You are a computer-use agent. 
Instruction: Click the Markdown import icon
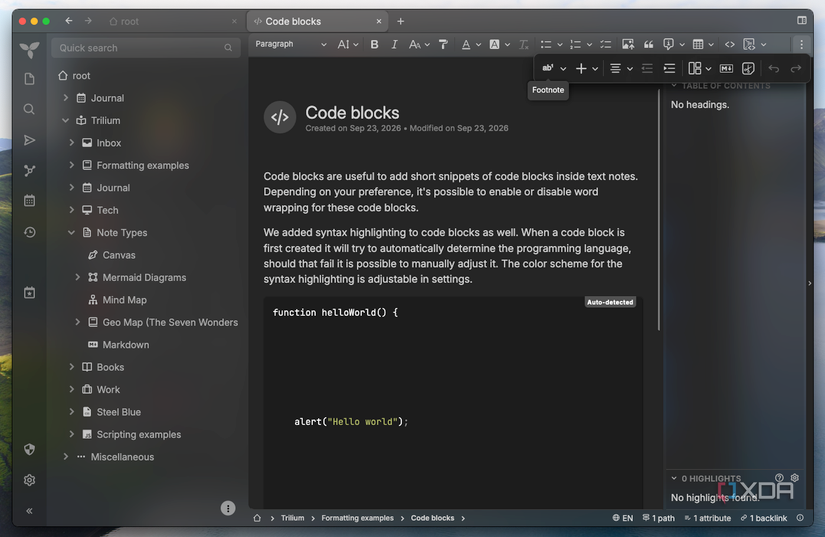[726, 68]
